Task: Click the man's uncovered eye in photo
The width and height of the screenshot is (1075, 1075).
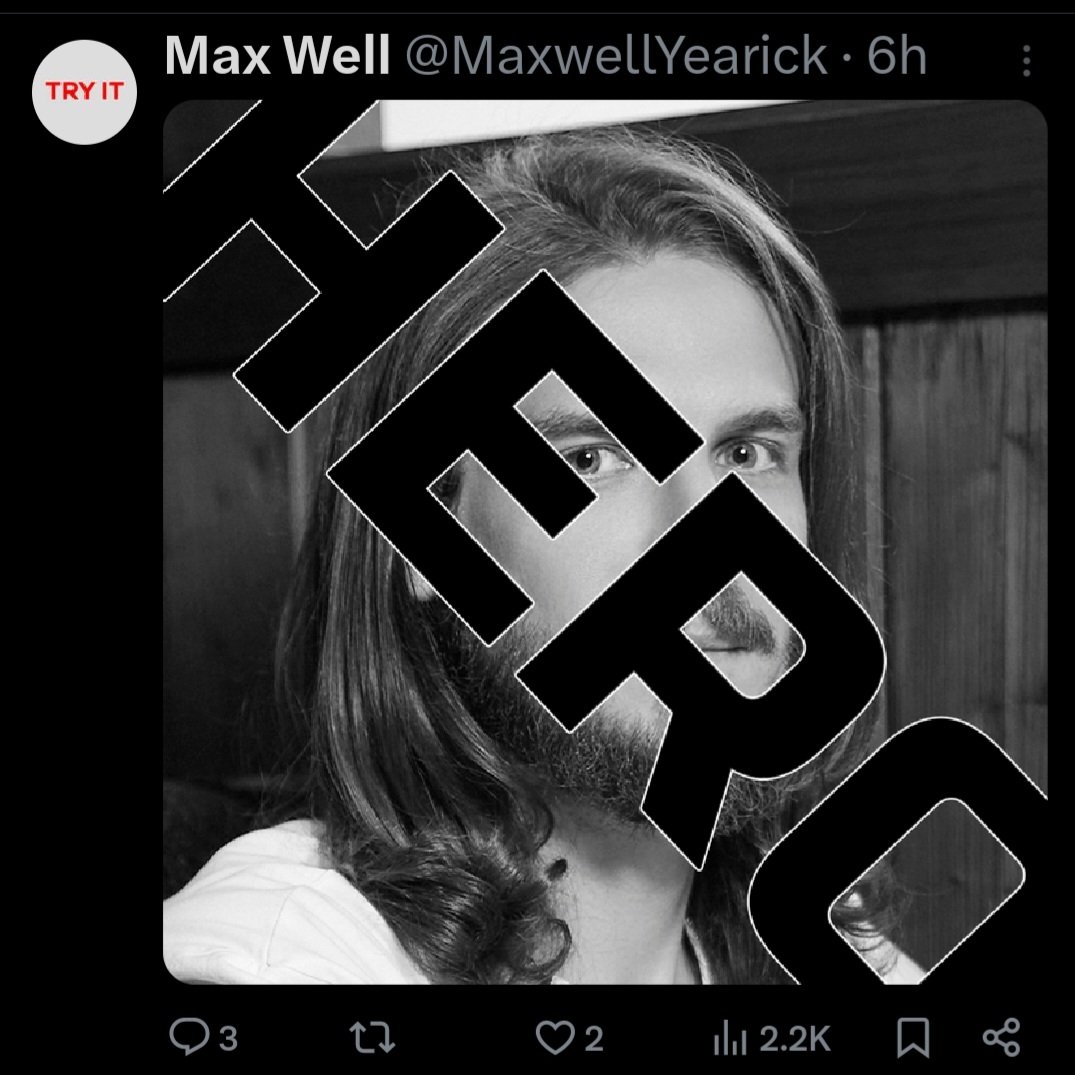Action: click(746, 455)
